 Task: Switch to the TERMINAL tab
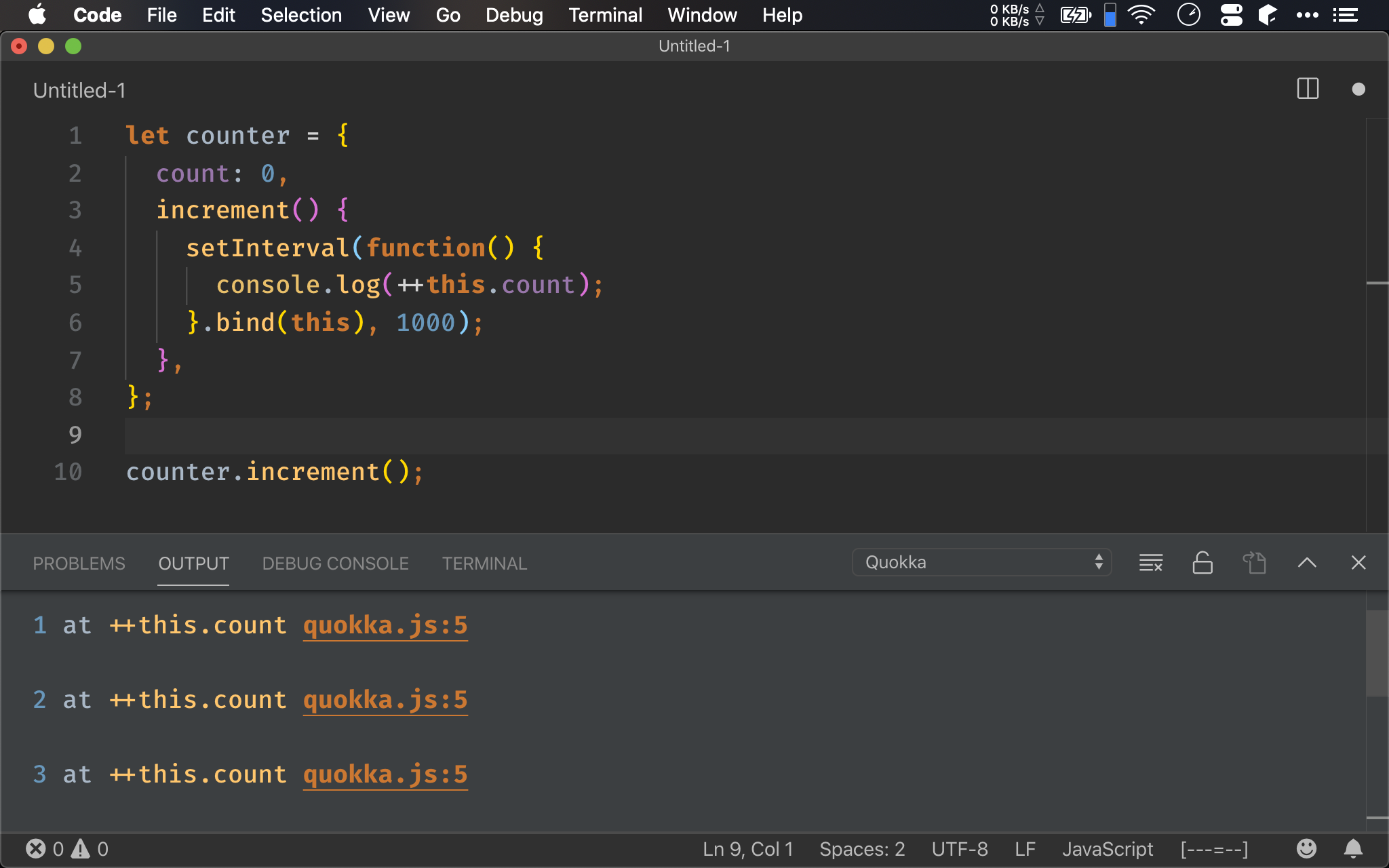pyautogui.click(x=485, y=563)
